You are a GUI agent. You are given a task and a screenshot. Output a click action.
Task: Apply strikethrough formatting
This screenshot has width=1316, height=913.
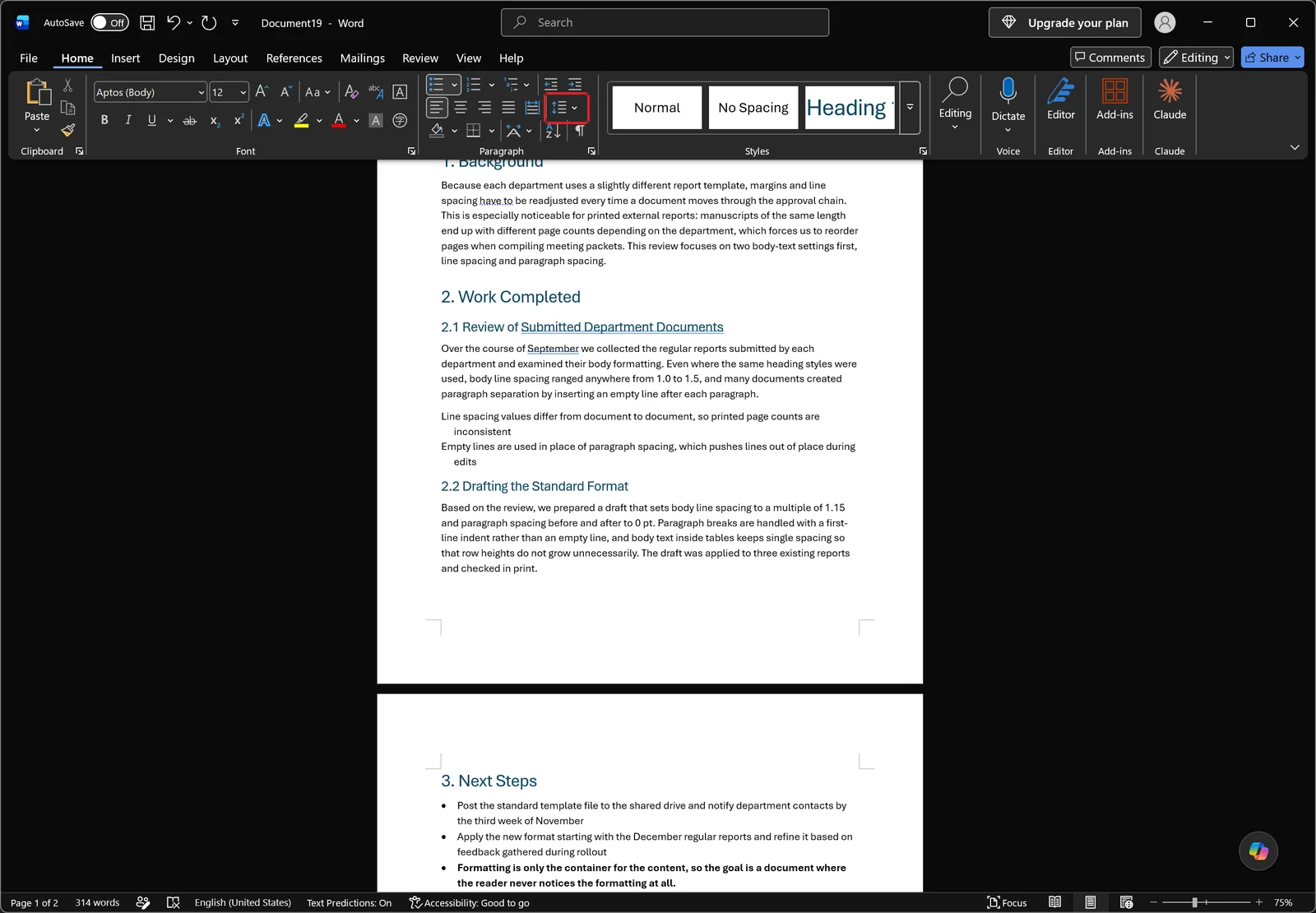coord(190,121)
